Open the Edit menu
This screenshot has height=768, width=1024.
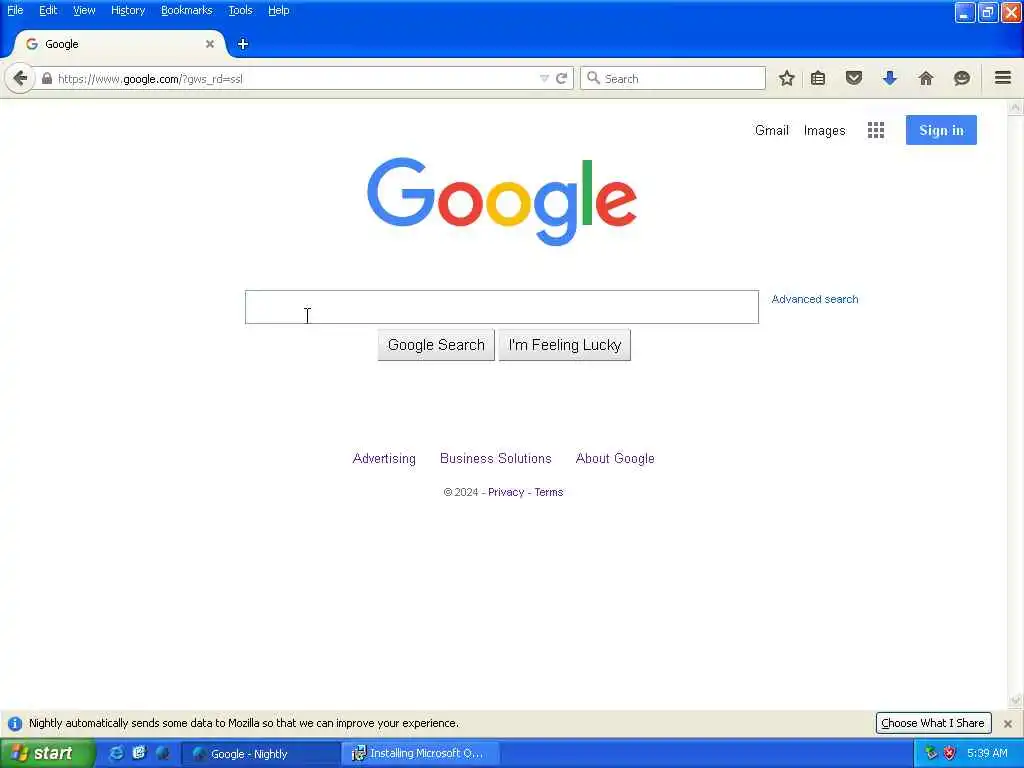[48, 10]
